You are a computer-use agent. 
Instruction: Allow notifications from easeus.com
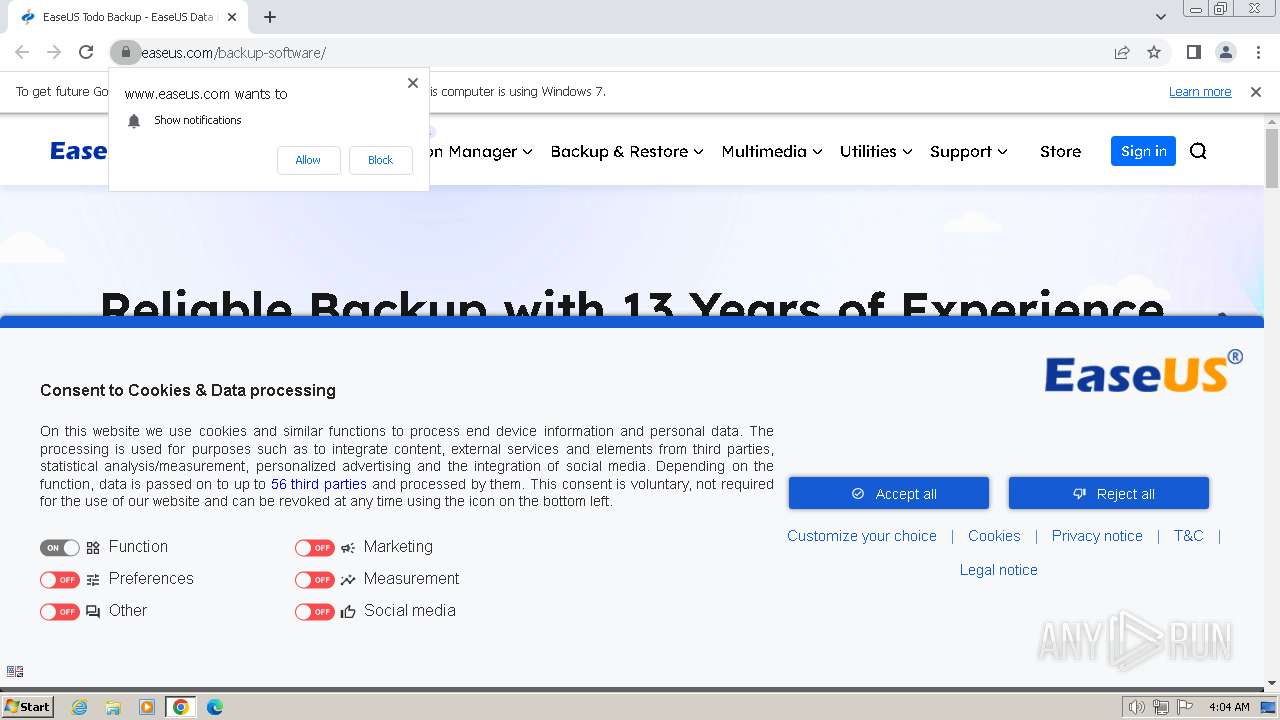pyautogui.click(x=308, y=160)
